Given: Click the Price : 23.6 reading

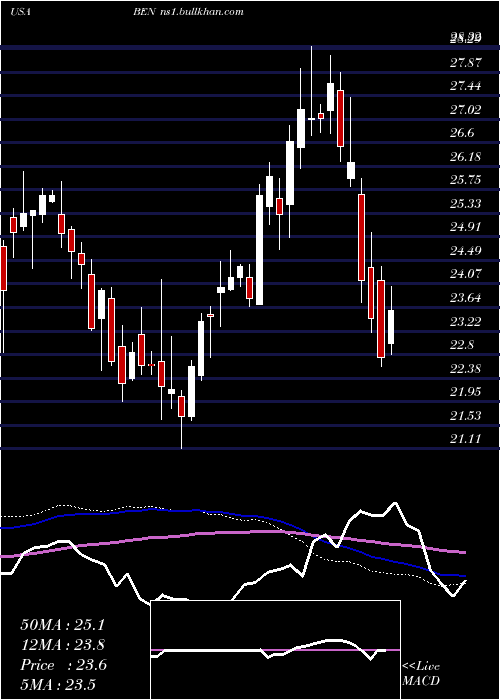Looking at the screenshot, I should 63,665.
